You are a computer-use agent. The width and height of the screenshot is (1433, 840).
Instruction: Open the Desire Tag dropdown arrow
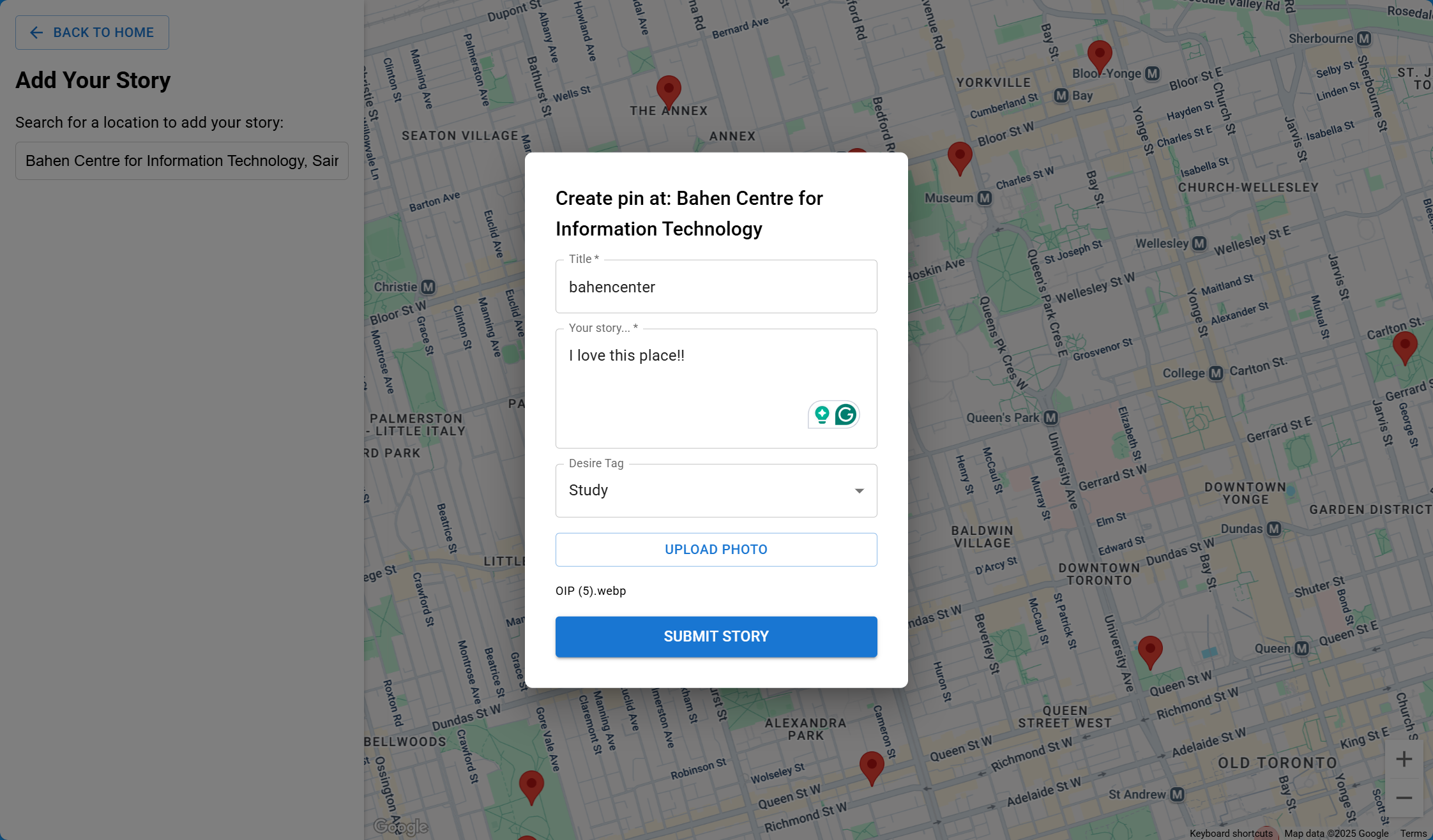tap(859, 491)
